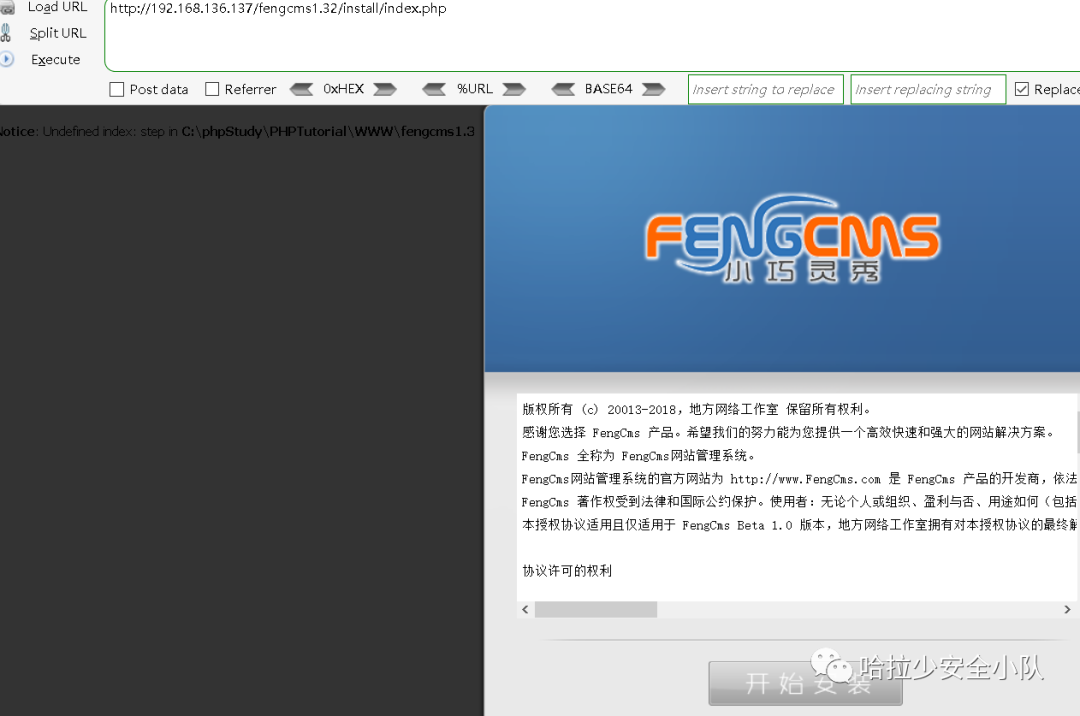Click the '协议许可的权利' heading text
The height and width of the screenshot is (716, 1080).
(567, 571)
